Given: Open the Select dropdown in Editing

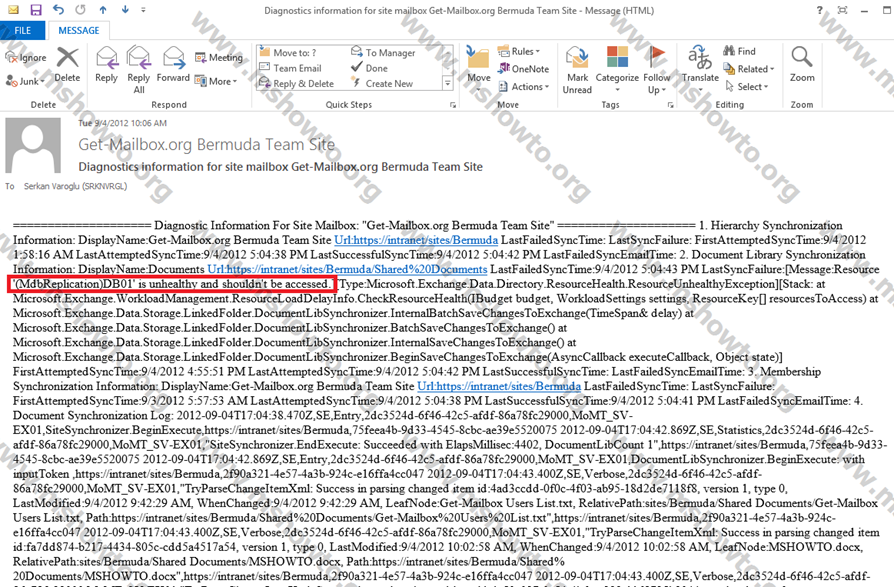Looking at the screenshot, I should (747, 87).
